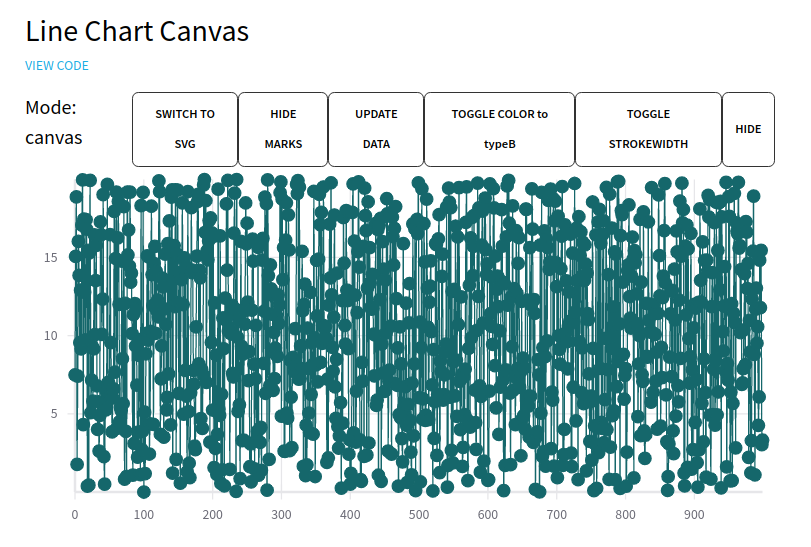Click the 900 tick on the x-axis

pyautogui.click(x=694, y=515)
